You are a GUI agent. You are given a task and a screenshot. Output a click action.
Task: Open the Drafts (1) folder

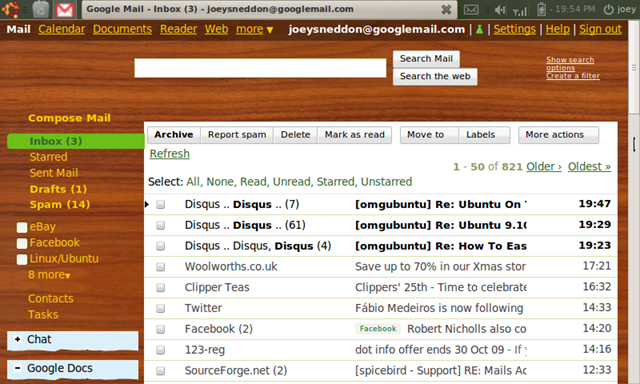pos(58,189)
